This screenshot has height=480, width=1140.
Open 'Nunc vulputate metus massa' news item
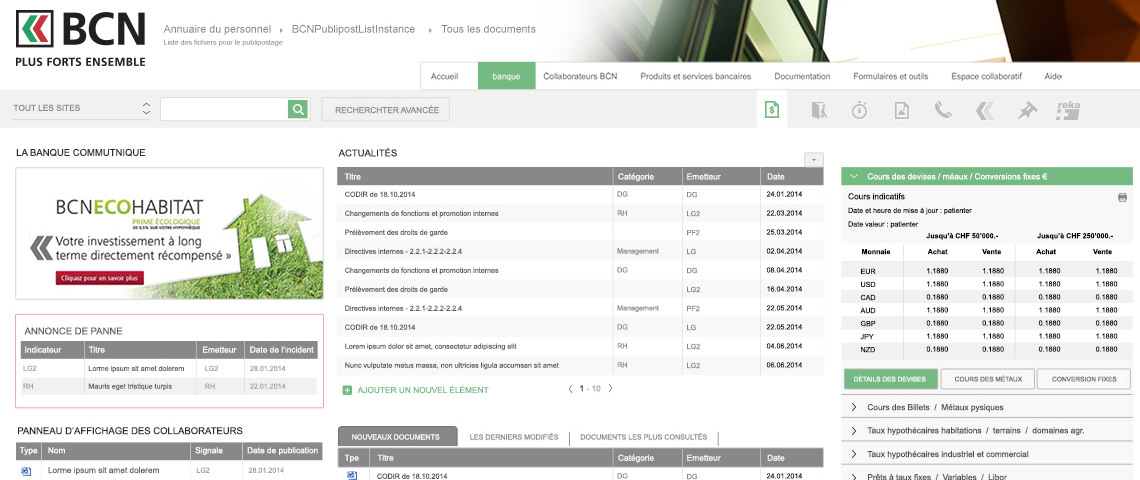click(451, 365)
